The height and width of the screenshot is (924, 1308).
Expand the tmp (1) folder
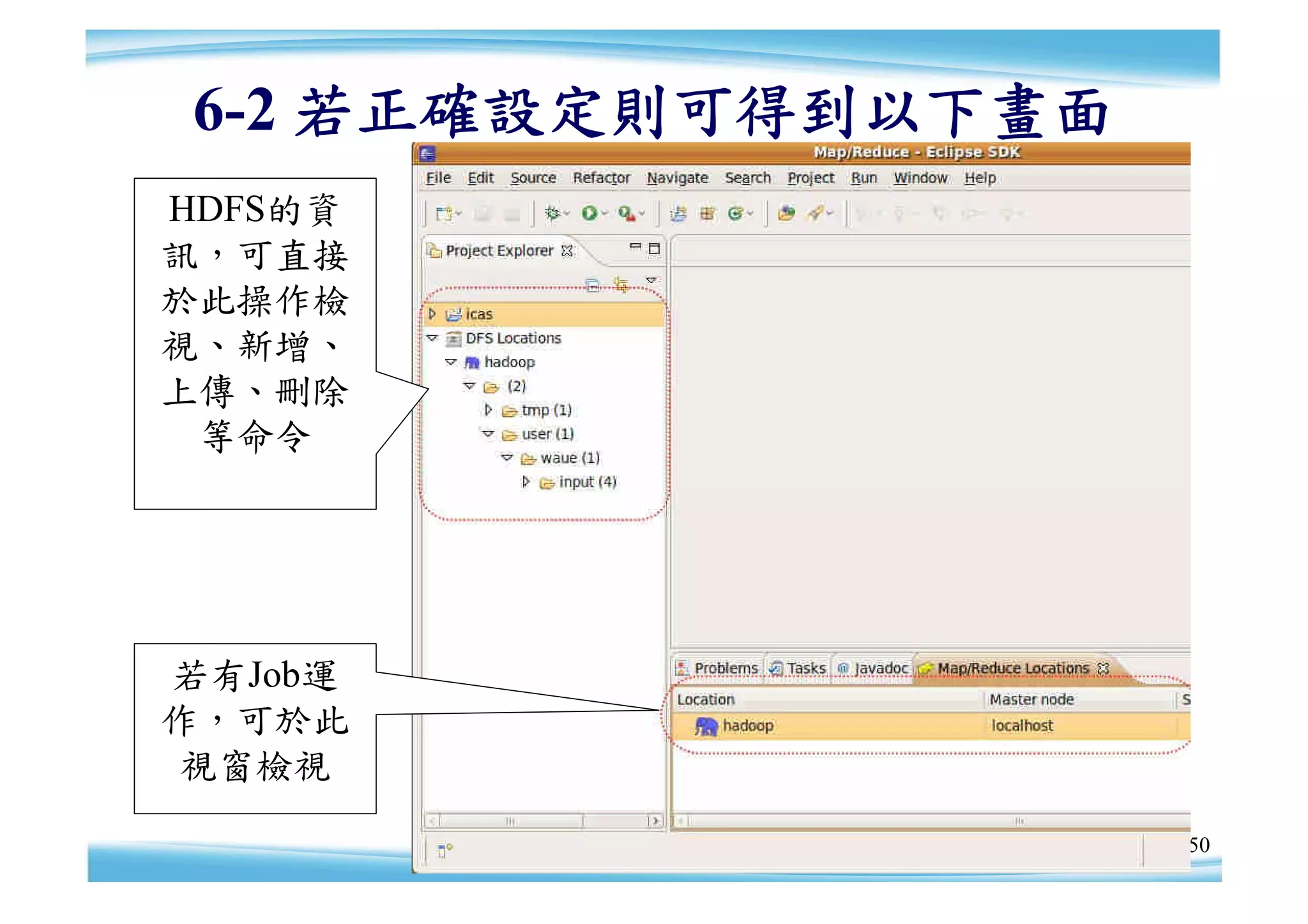coord(489,409)
